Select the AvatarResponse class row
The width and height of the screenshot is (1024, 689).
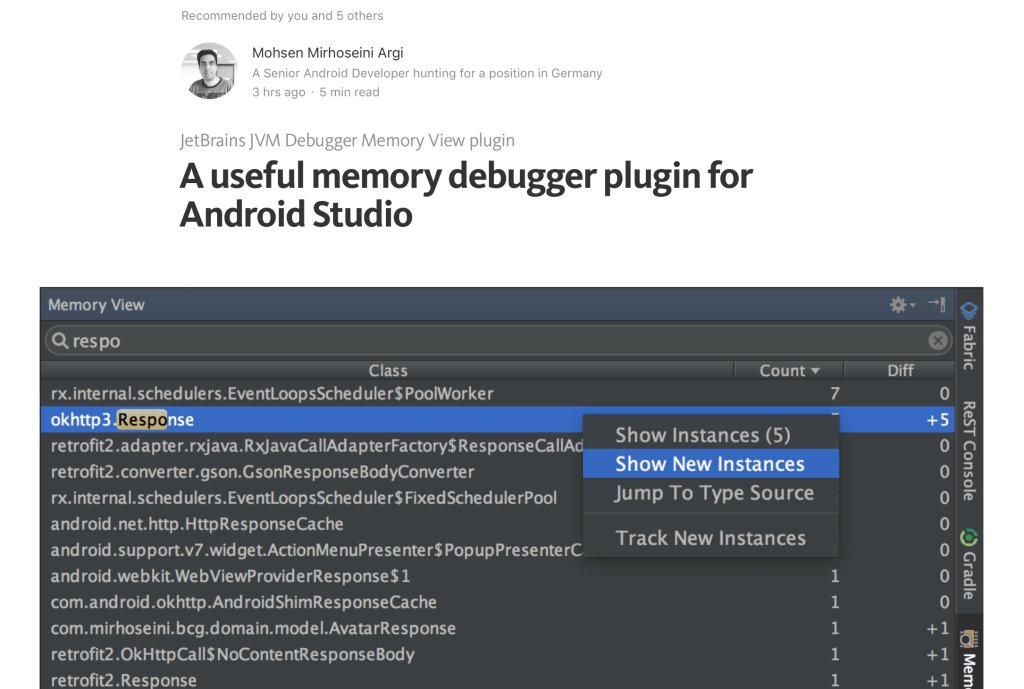click(x=498, y=628)
